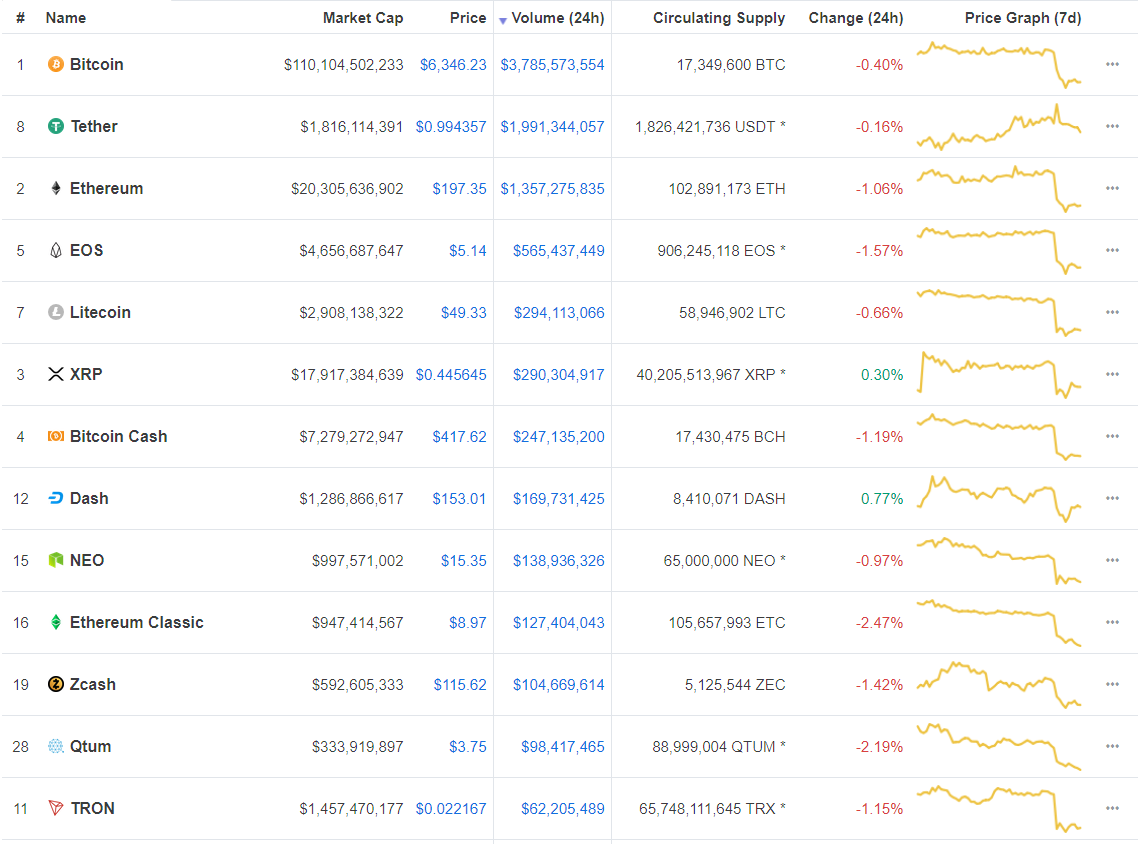Screen dimensions: 1148x844
Task: Open the Ethereum Classic name link
Action: click(137, 622)
